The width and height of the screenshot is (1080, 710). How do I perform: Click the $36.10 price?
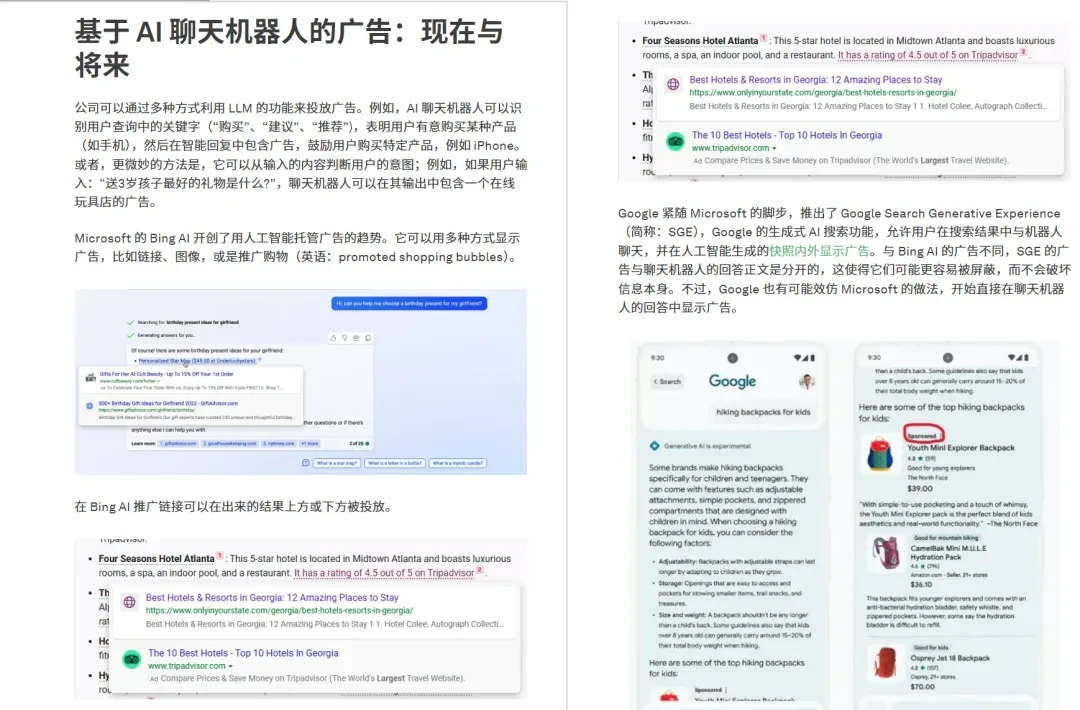tap(921, 584)
